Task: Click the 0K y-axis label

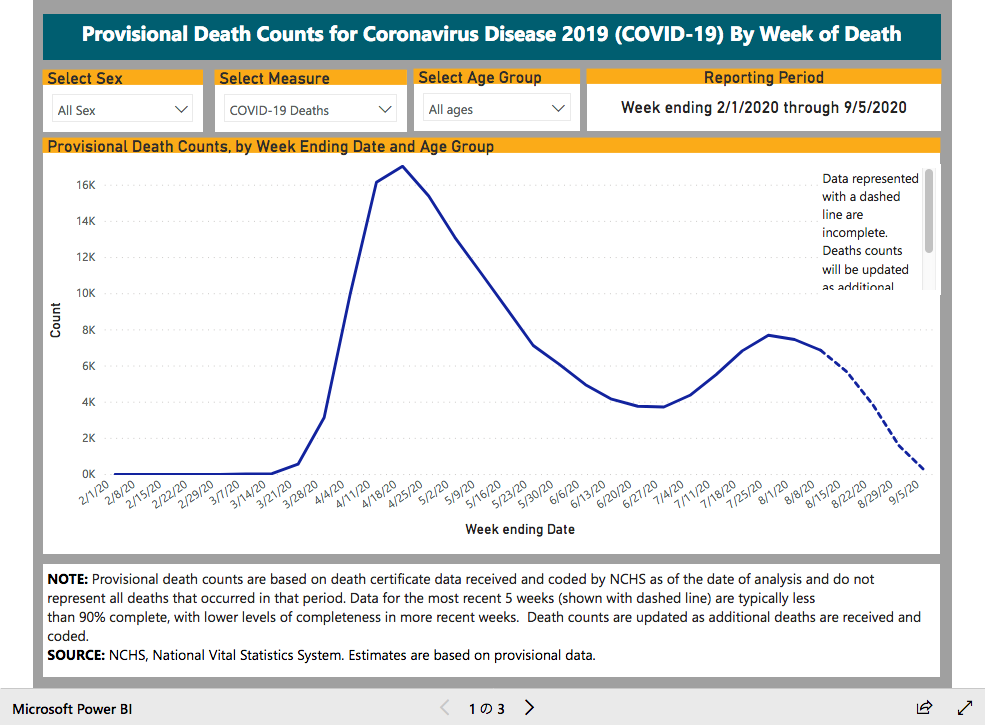Action: [89, 474]
